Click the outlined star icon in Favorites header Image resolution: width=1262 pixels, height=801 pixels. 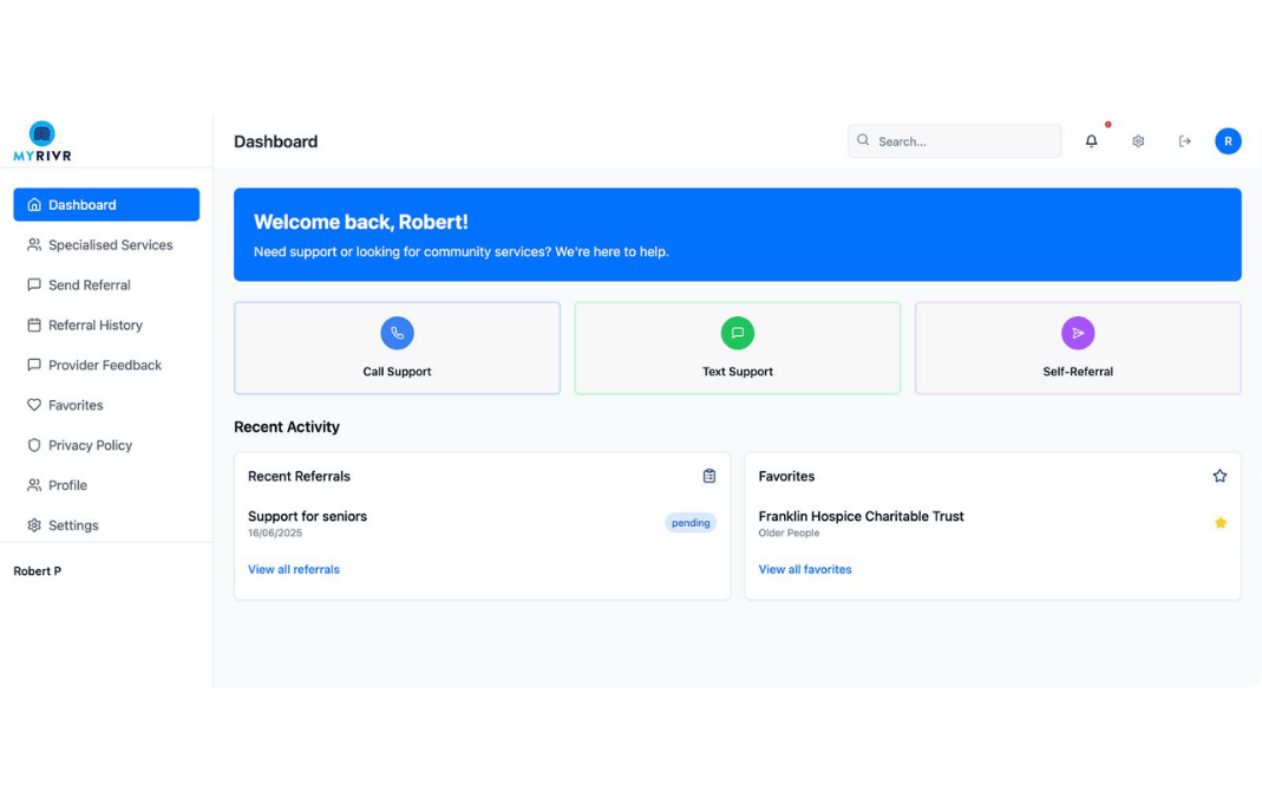pos(1220,476)
